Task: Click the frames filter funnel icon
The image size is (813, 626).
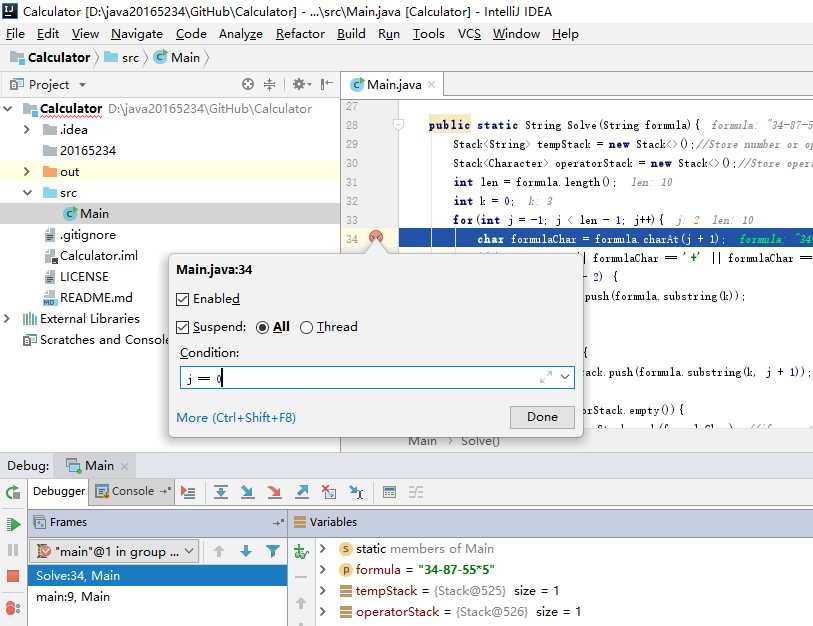Action: (273, 551)
